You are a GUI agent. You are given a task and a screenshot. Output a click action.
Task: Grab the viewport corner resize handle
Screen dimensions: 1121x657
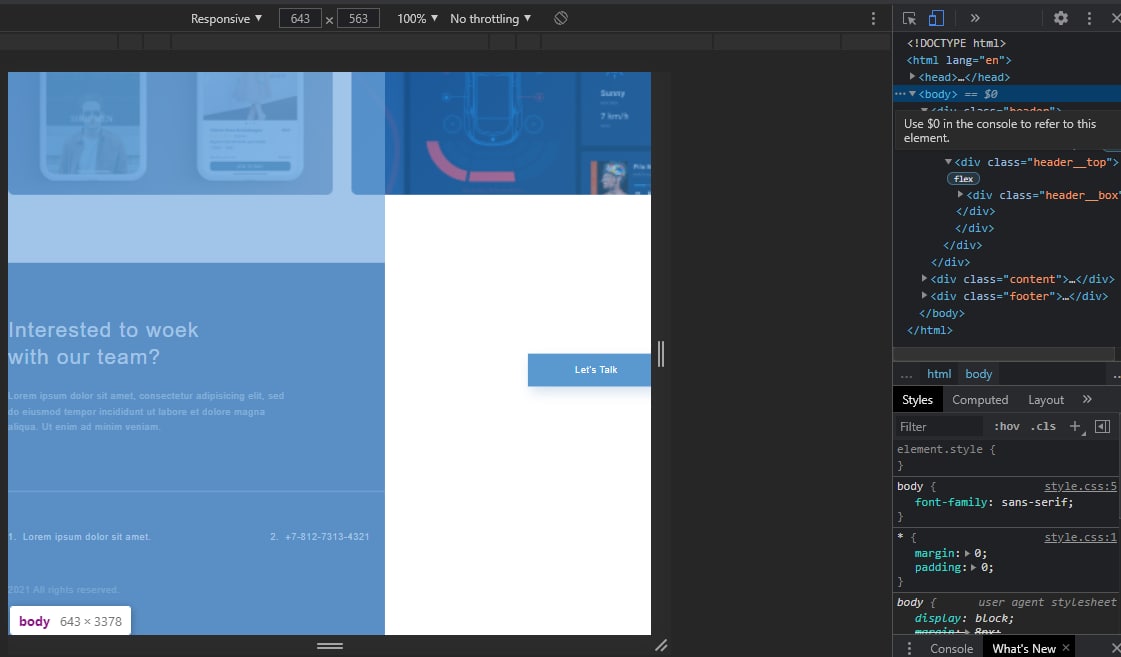[661, 646]
